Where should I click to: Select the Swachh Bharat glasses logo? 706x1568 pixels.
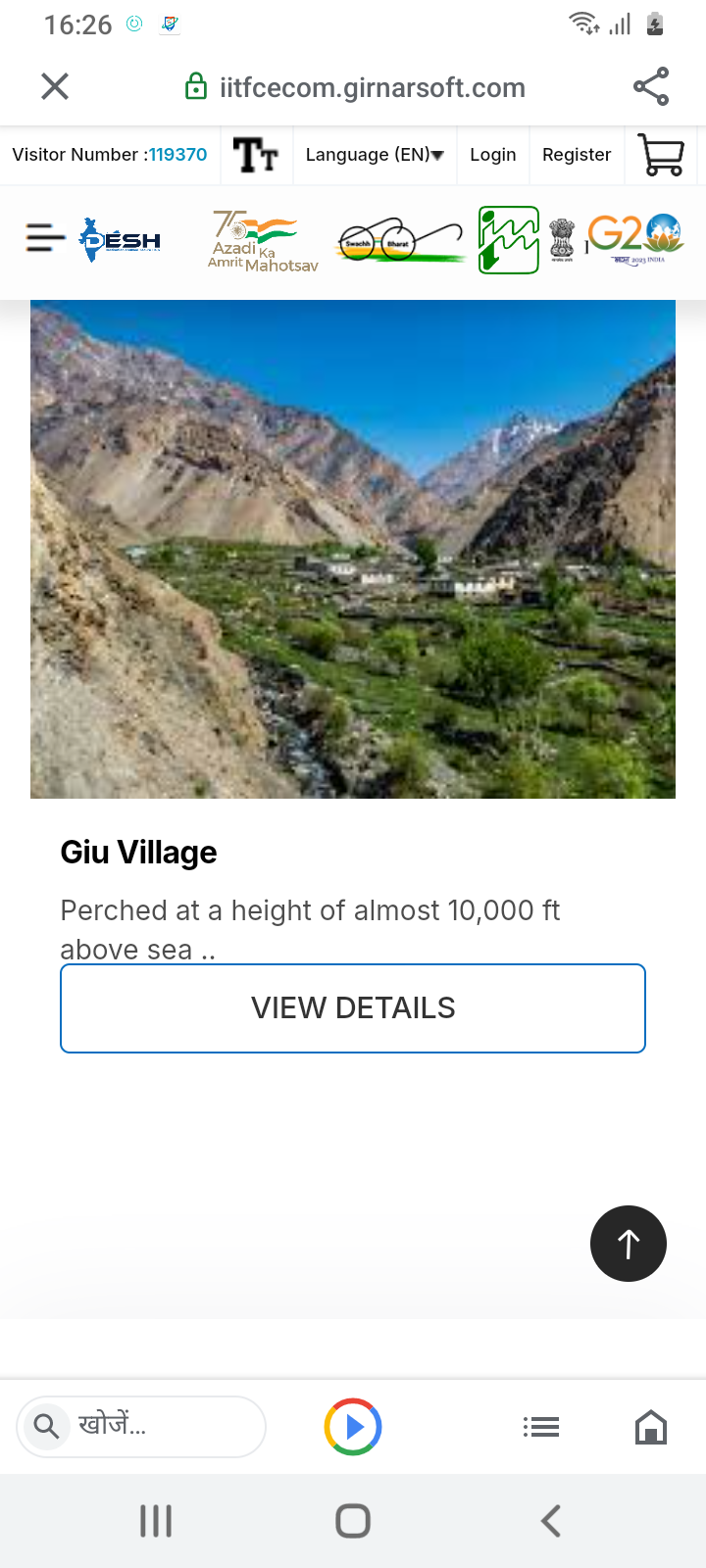[x=400, y=241]
